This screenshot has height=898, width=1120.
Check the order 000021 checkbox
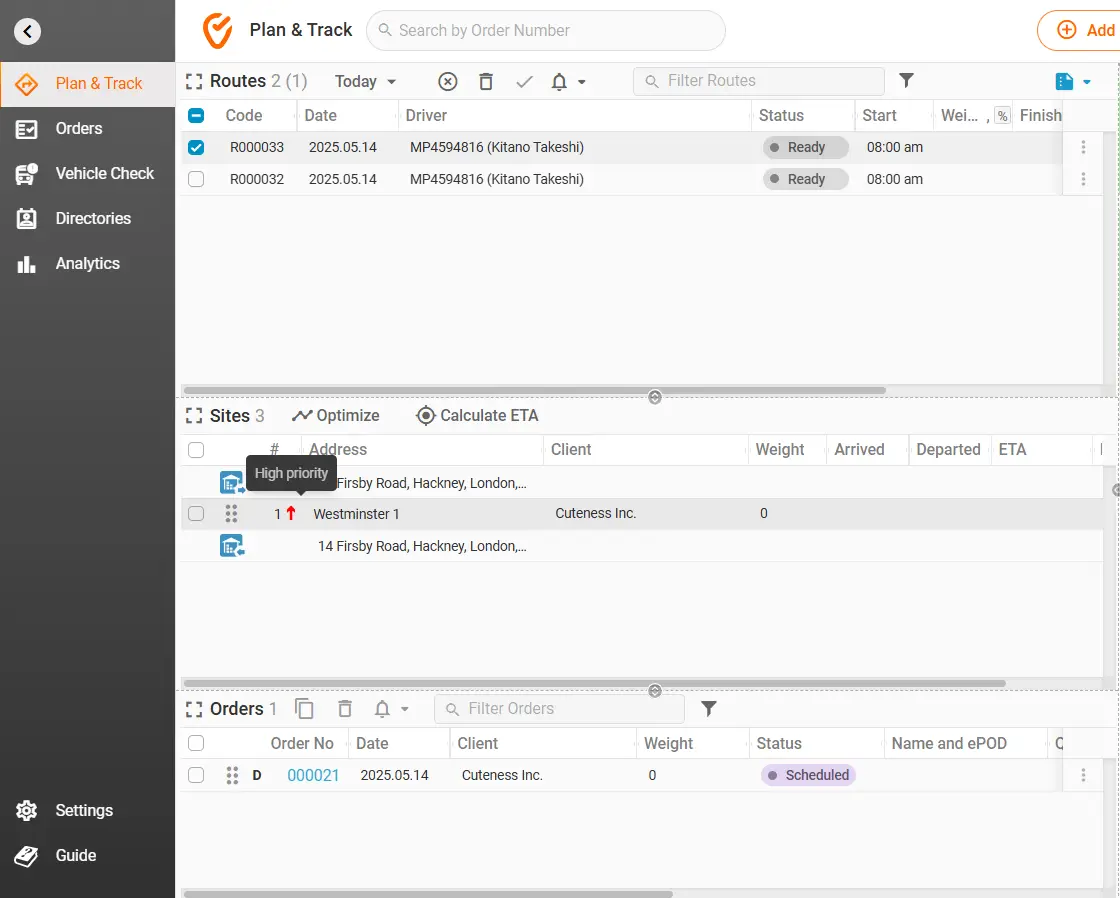[x=196, y=775]
